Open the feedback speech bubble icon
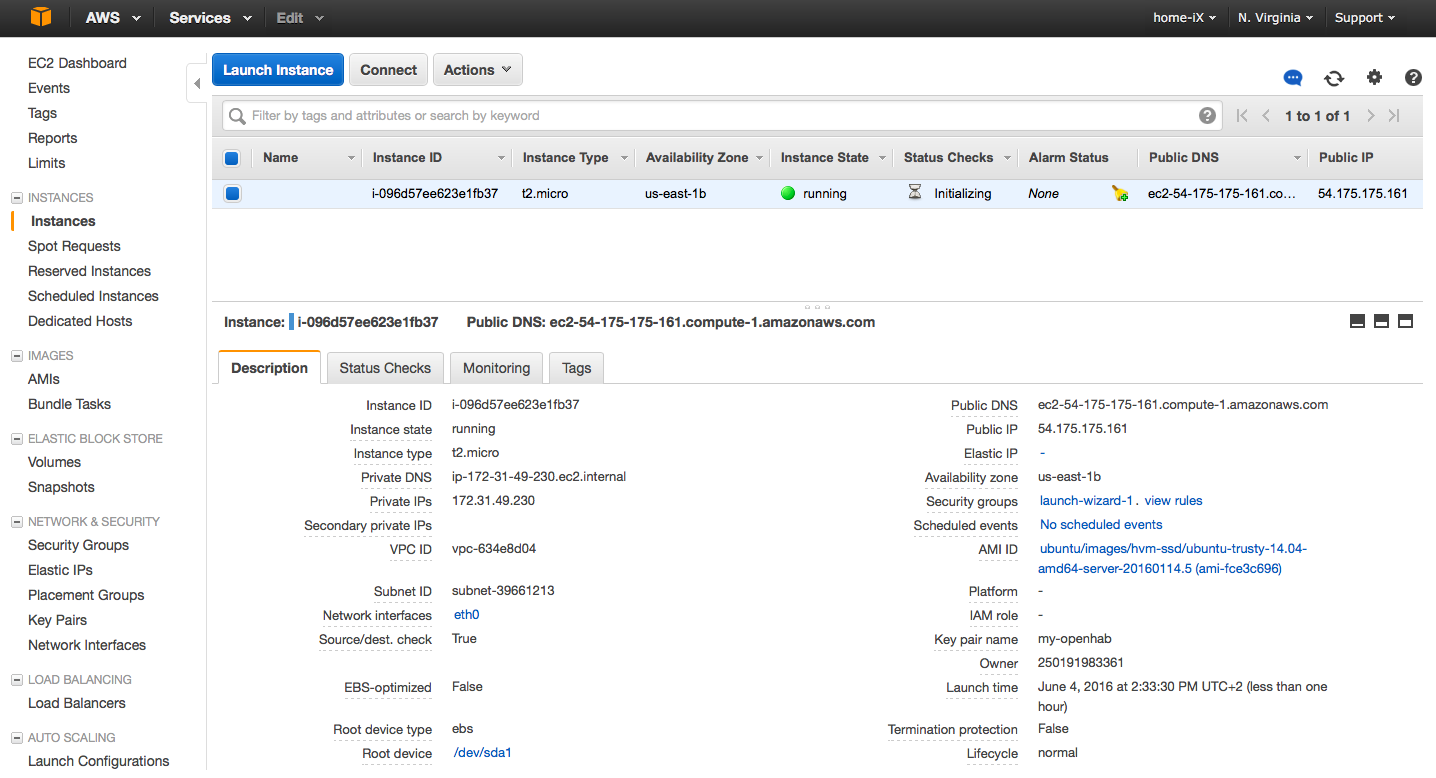The height and width of the screenshot is (778, 1436). (1293, 78)
